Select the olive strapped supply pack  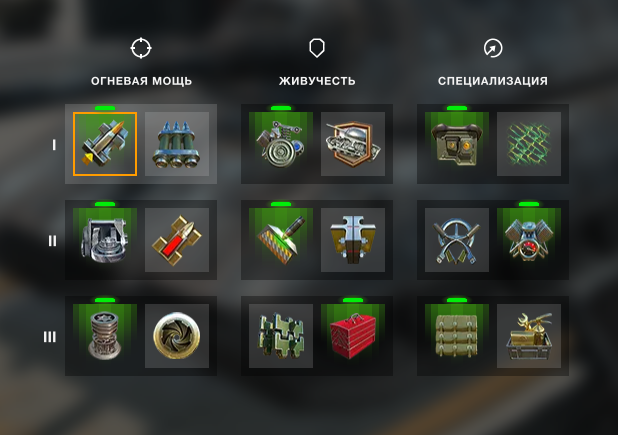[x=457, y=336]
